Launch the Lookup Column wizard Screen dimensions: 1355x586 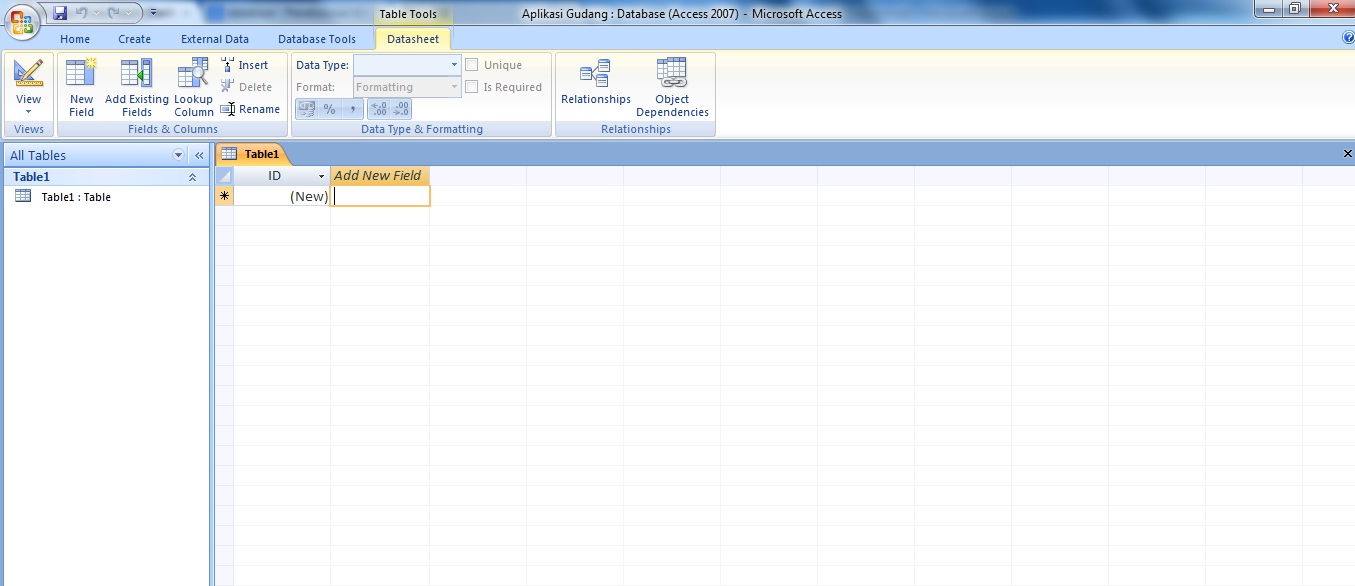pos(192,85)
